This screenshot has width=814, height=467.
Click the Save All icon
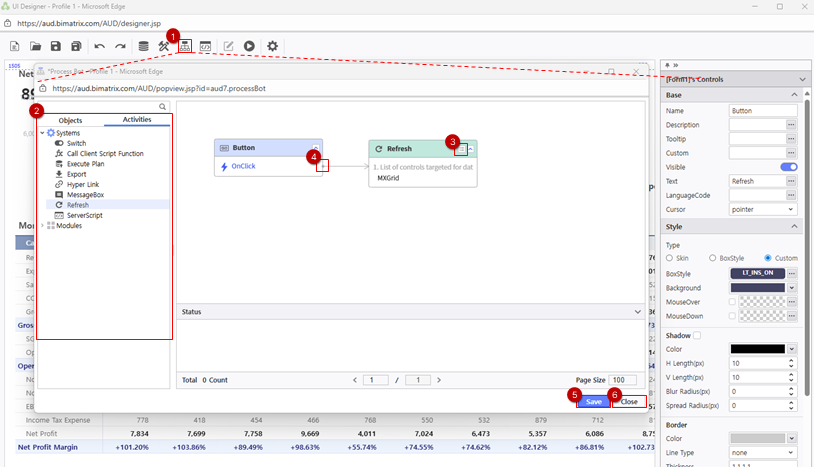[x=76, y=46]
